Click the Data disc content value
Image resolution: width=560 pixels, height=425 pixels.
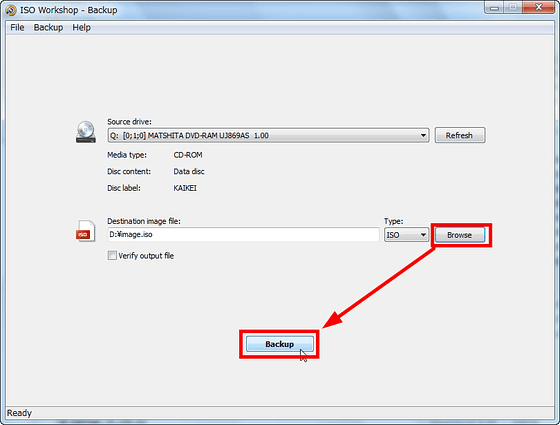pyautogui.click(x=189, y=171)
